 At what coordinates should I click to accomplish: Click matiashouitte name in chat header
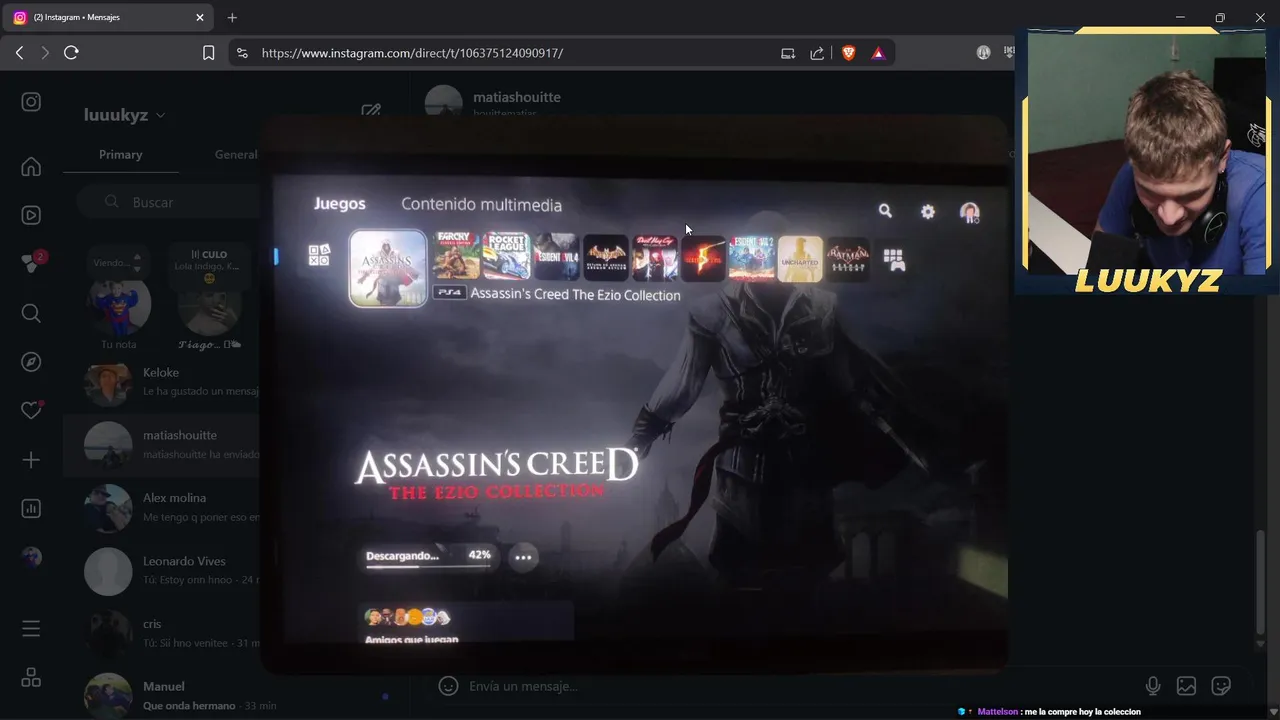point(517,97)
